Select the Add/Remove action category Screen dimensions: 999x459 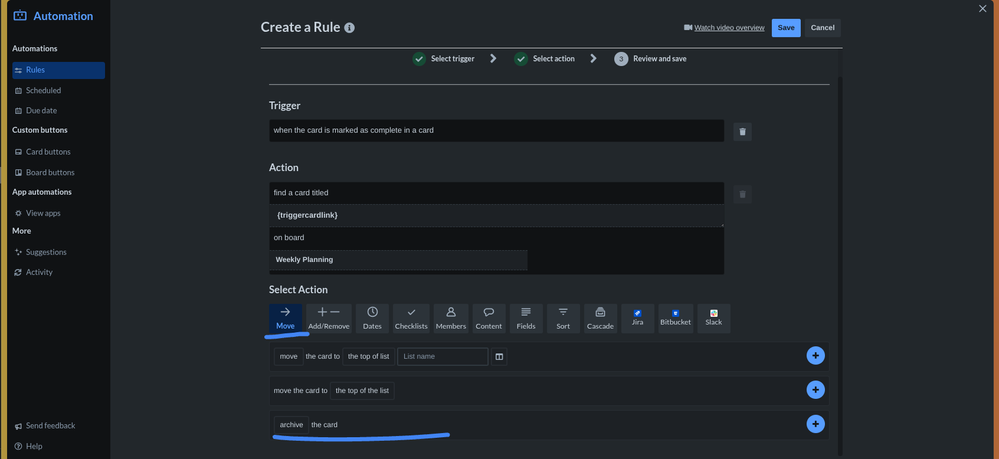(329, 318)
